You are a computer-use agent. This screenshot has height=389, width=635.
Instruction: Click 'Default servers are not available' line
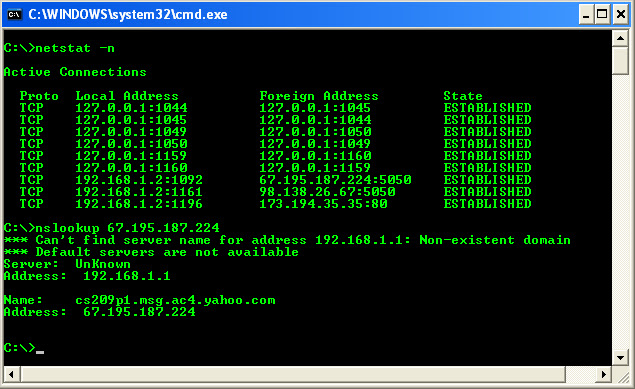point(151,252)
